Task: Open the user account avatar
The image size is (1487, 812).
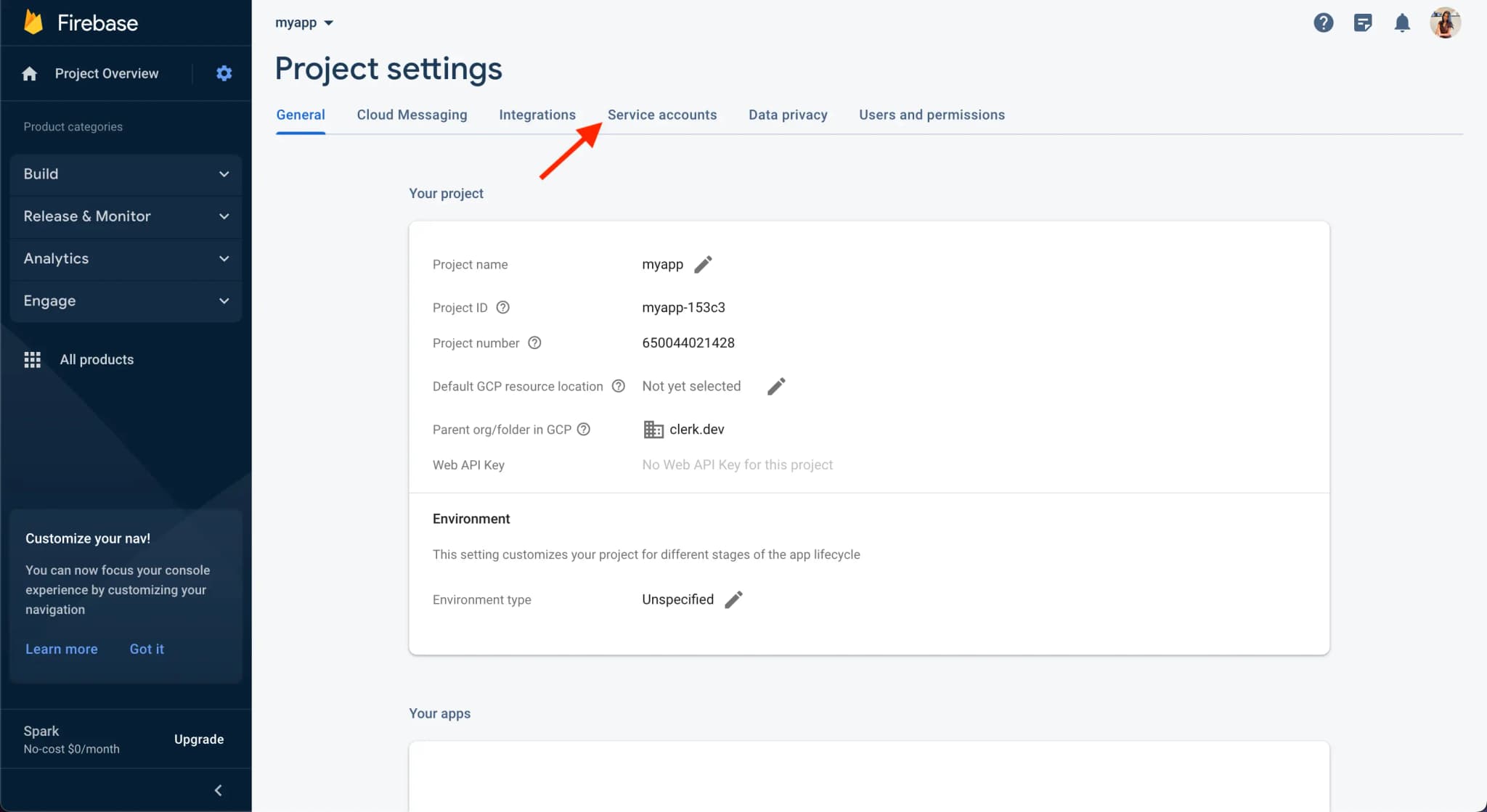Action: point(1445,23)
